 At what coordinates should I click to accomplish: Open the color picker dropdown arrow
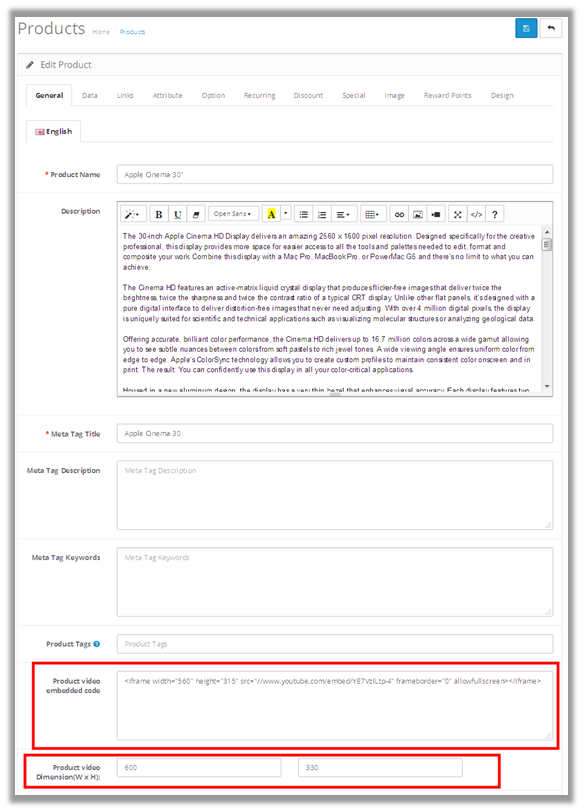pyautogui.click(x=286, y=214)
